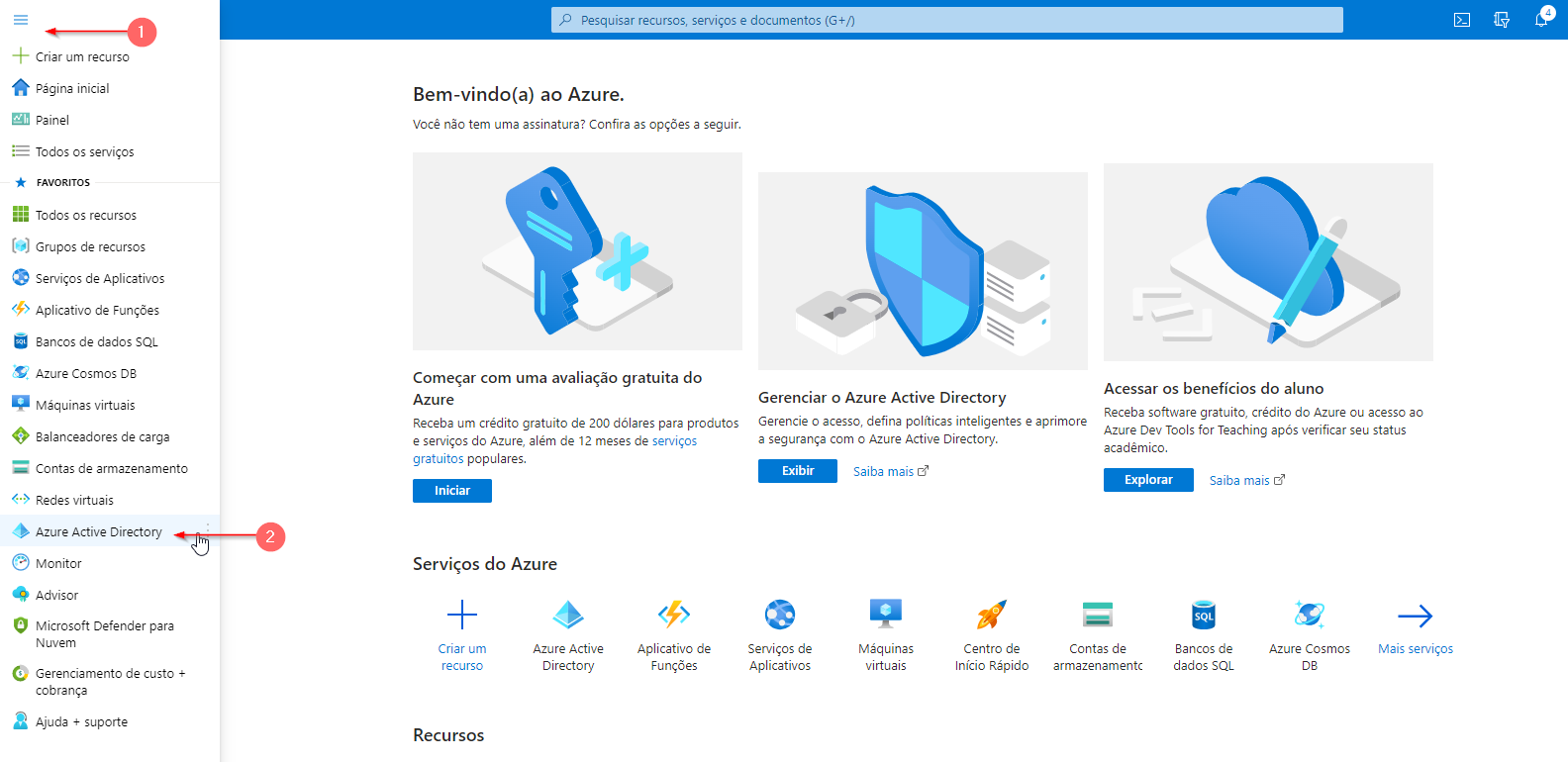Click the Iniciar button for free trial
1568x762 pixels.
point(452,491)
